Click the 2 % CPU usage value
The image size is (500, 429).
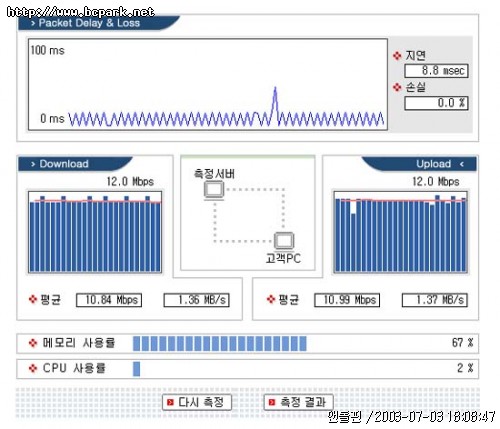click(x=465, y=368)
